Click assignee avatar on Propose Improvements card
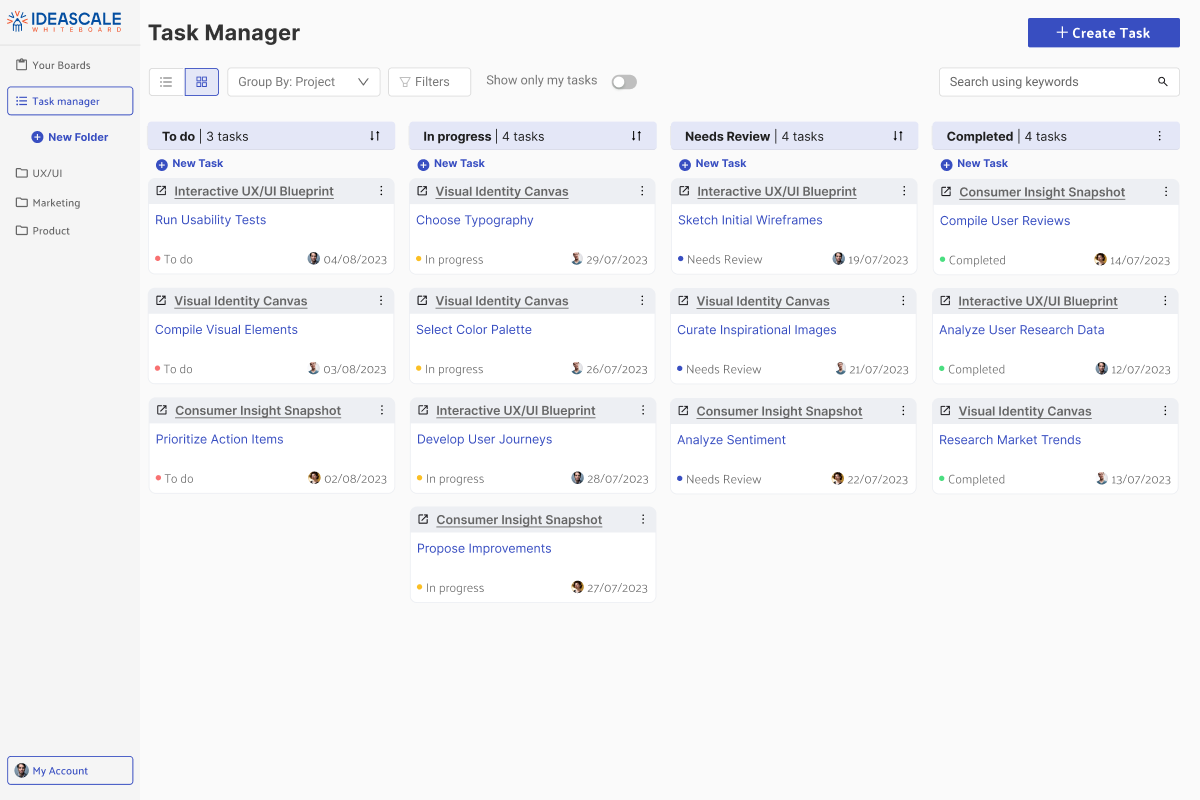The image size is (1200, 800). pos(577,588)
